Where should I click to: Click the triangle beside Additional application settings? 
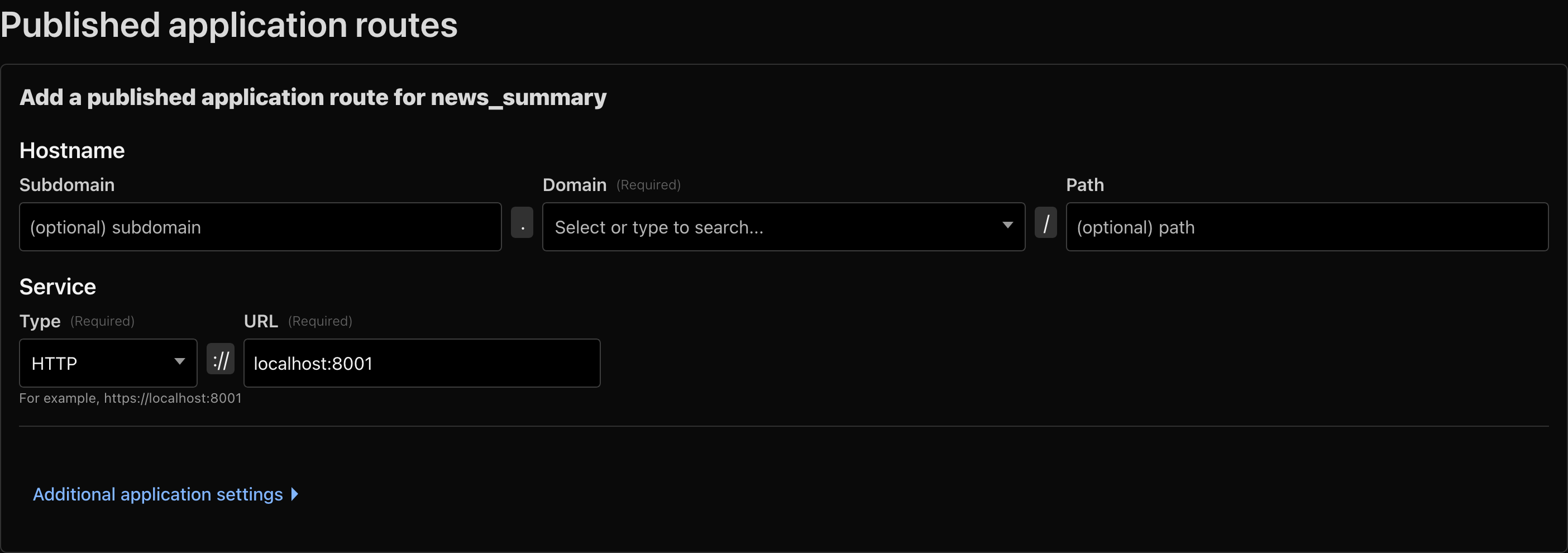(295, 494)
